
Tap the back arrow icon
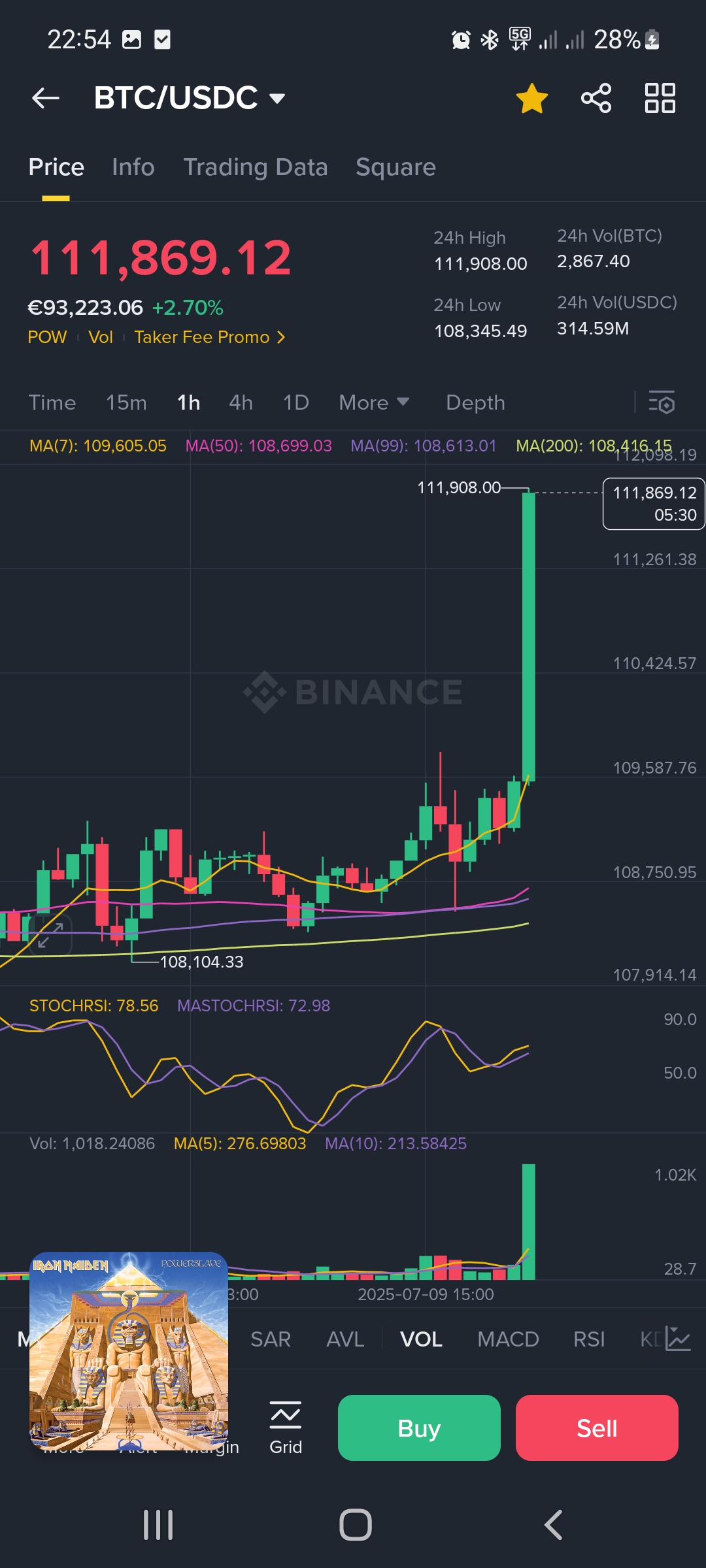(46, 98)
